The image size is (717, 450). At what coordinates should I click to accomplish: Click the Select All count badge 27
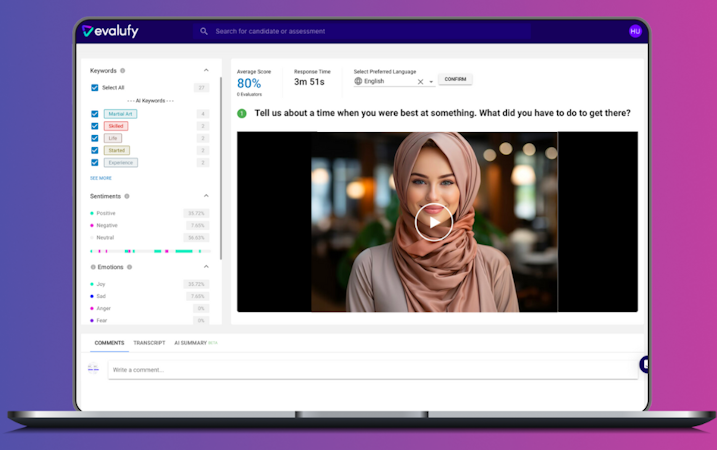click(202, 88)
